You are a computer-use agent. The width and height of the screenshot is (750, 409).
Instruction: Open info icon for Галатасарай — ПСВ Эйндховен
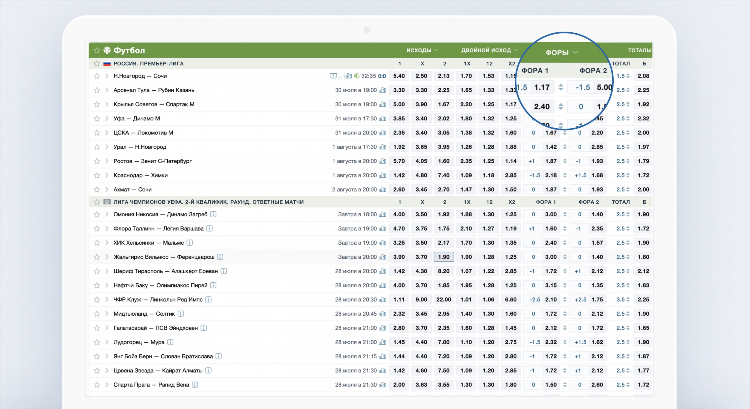point(204,328)
